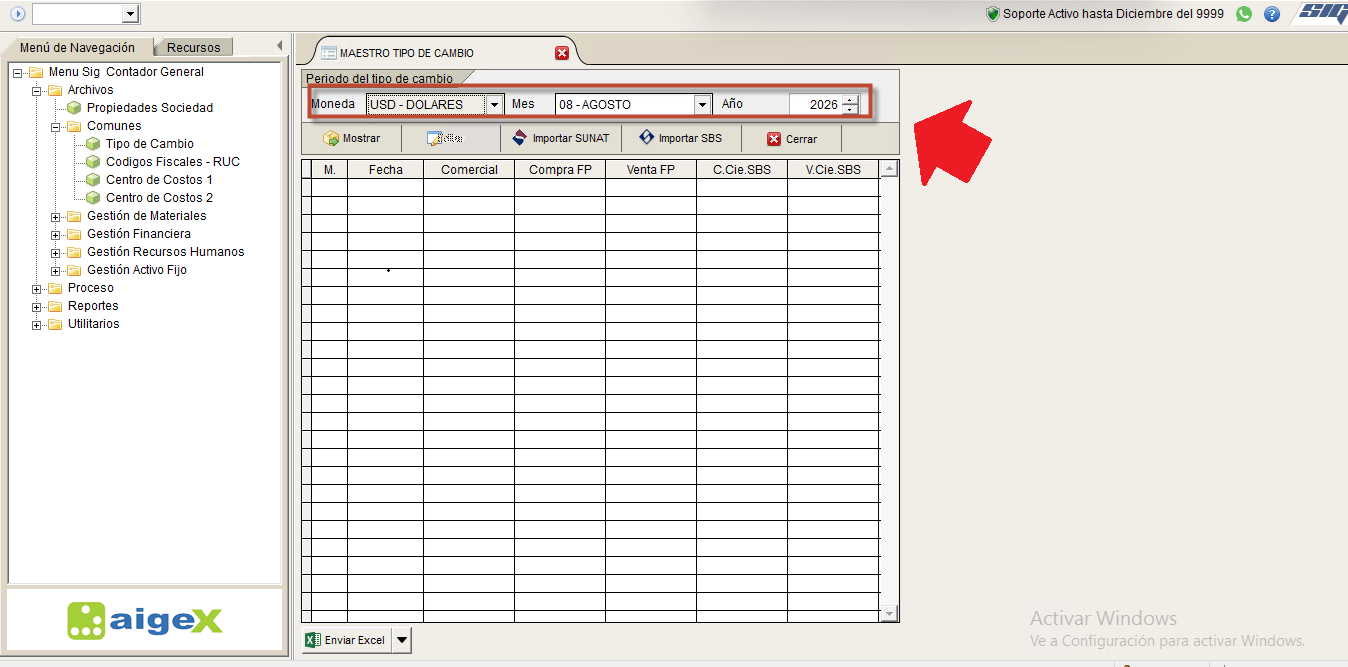Click the V.Cie.SBS column header
Screen dimensions: 1348x667
(833, 169)
